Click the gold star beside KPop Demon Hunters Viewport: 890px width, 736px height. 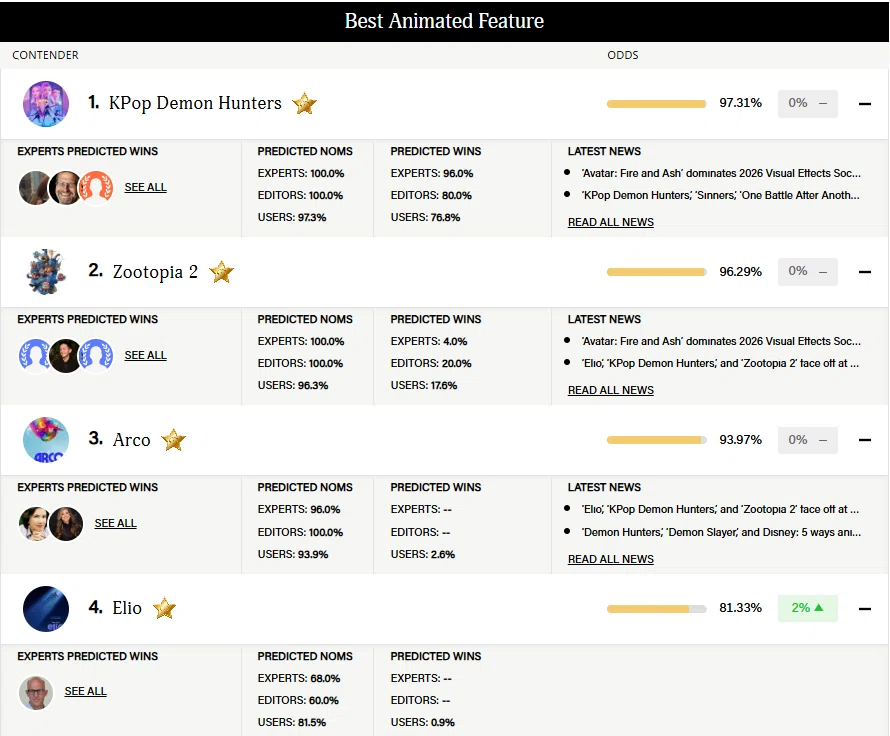[304, 103]
